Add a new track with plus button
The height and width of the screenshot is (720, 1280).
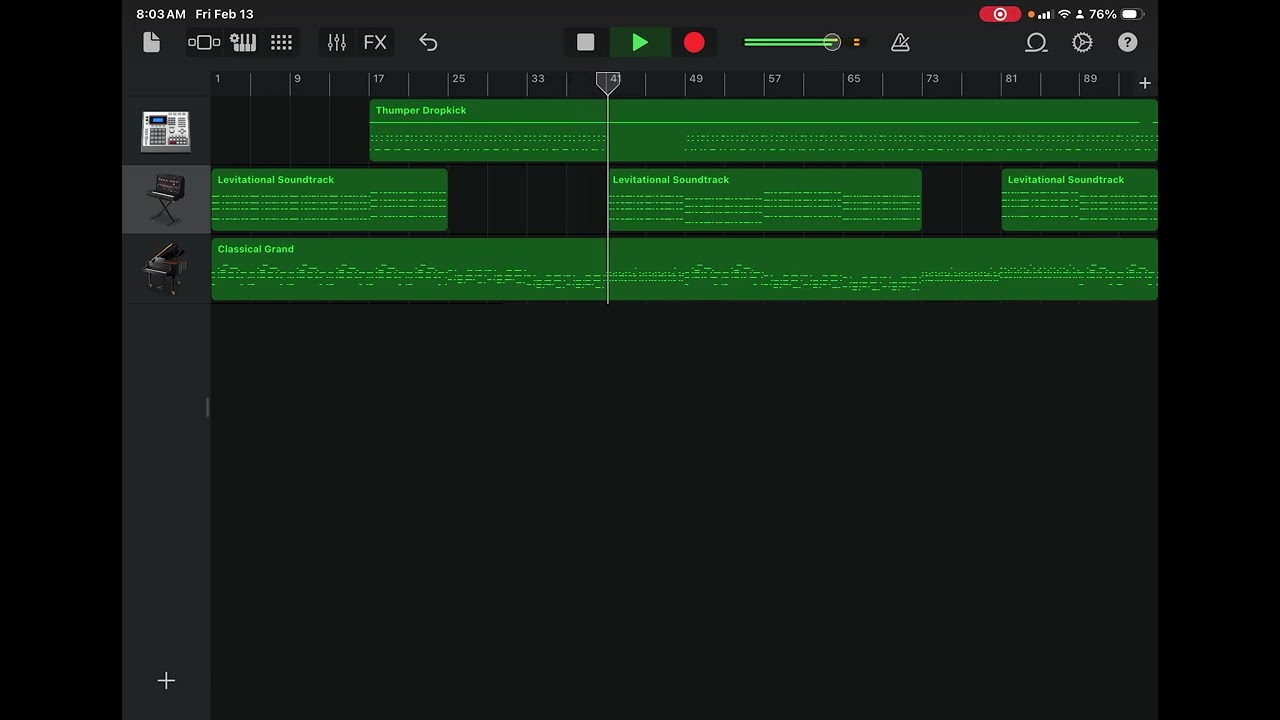pos(166,680)
